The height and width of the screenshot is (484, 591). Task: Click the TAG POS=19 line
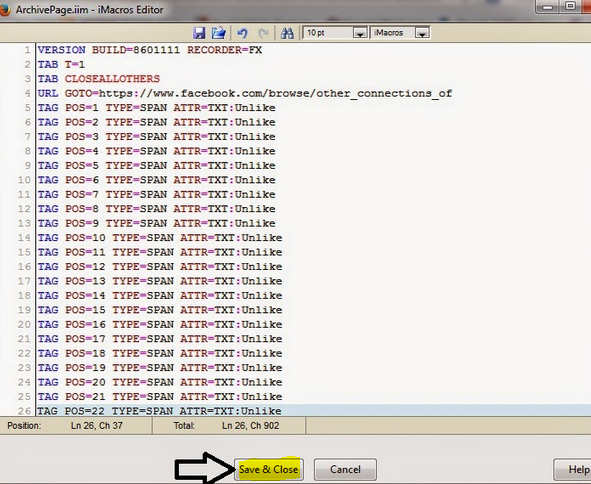(160, 368)
